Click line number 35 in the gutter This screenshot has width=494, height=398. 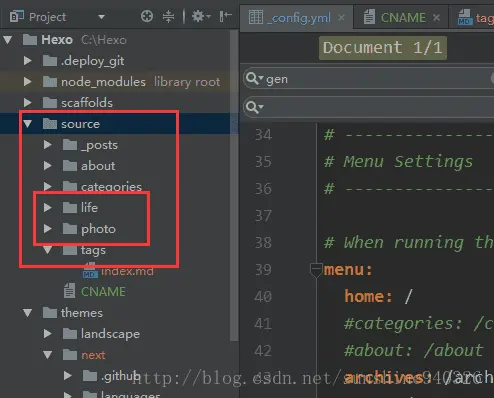tap(263, 162)
